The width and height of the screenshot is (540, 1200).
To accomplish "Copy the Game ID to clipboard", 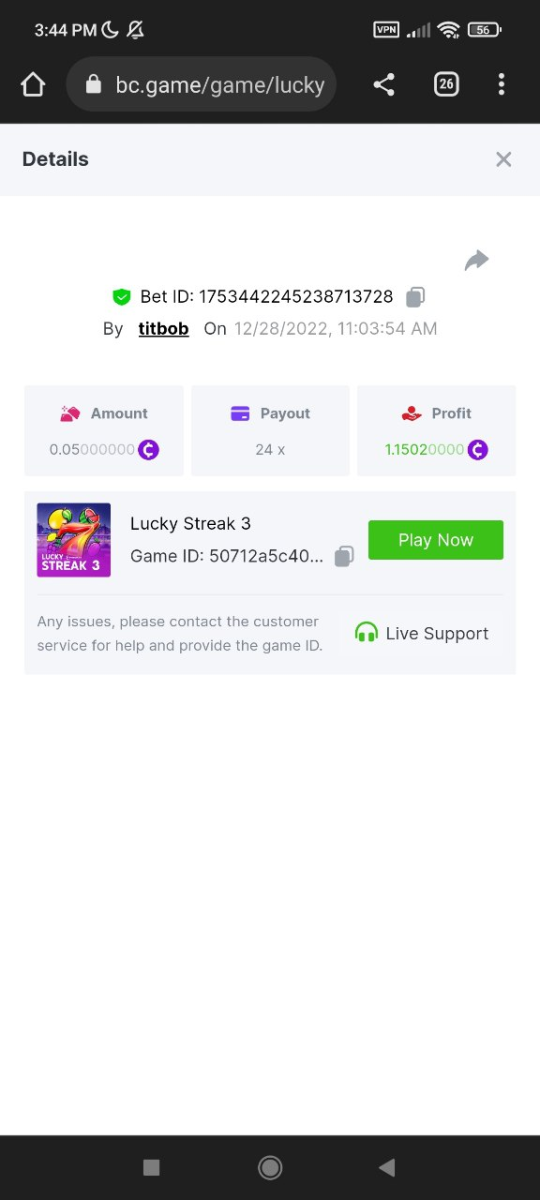I will (x=344, y=557).
